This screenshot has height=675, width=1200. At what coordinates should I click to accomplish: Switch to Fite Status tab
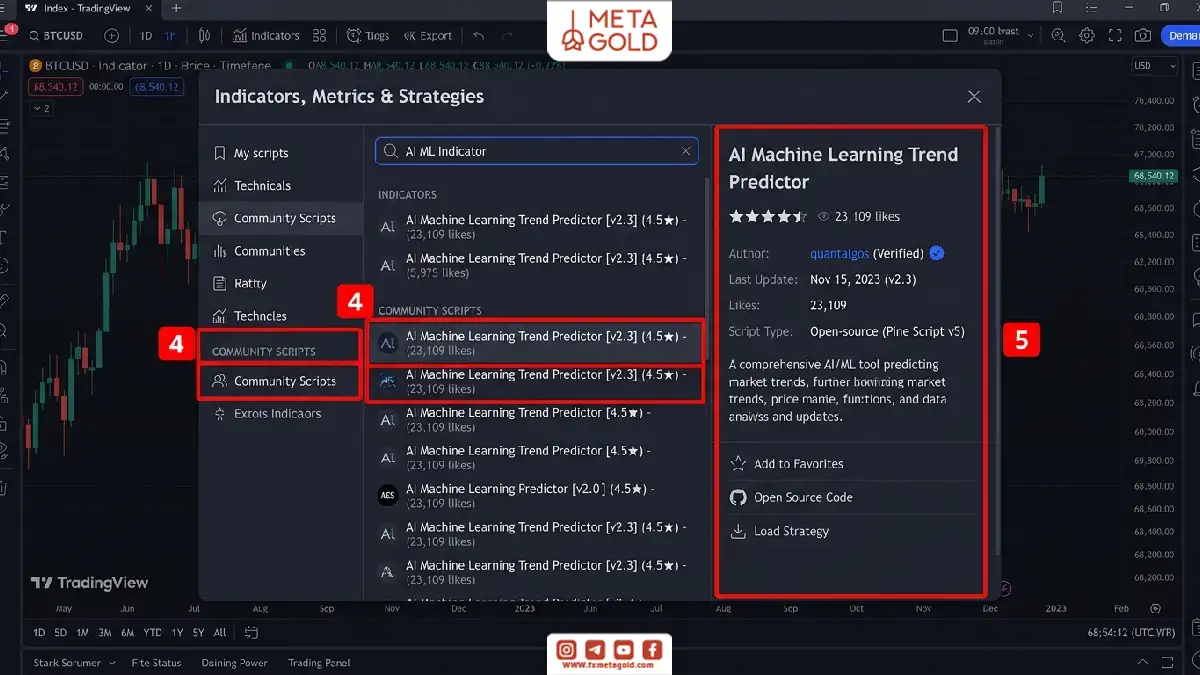[x=157, y=663]
